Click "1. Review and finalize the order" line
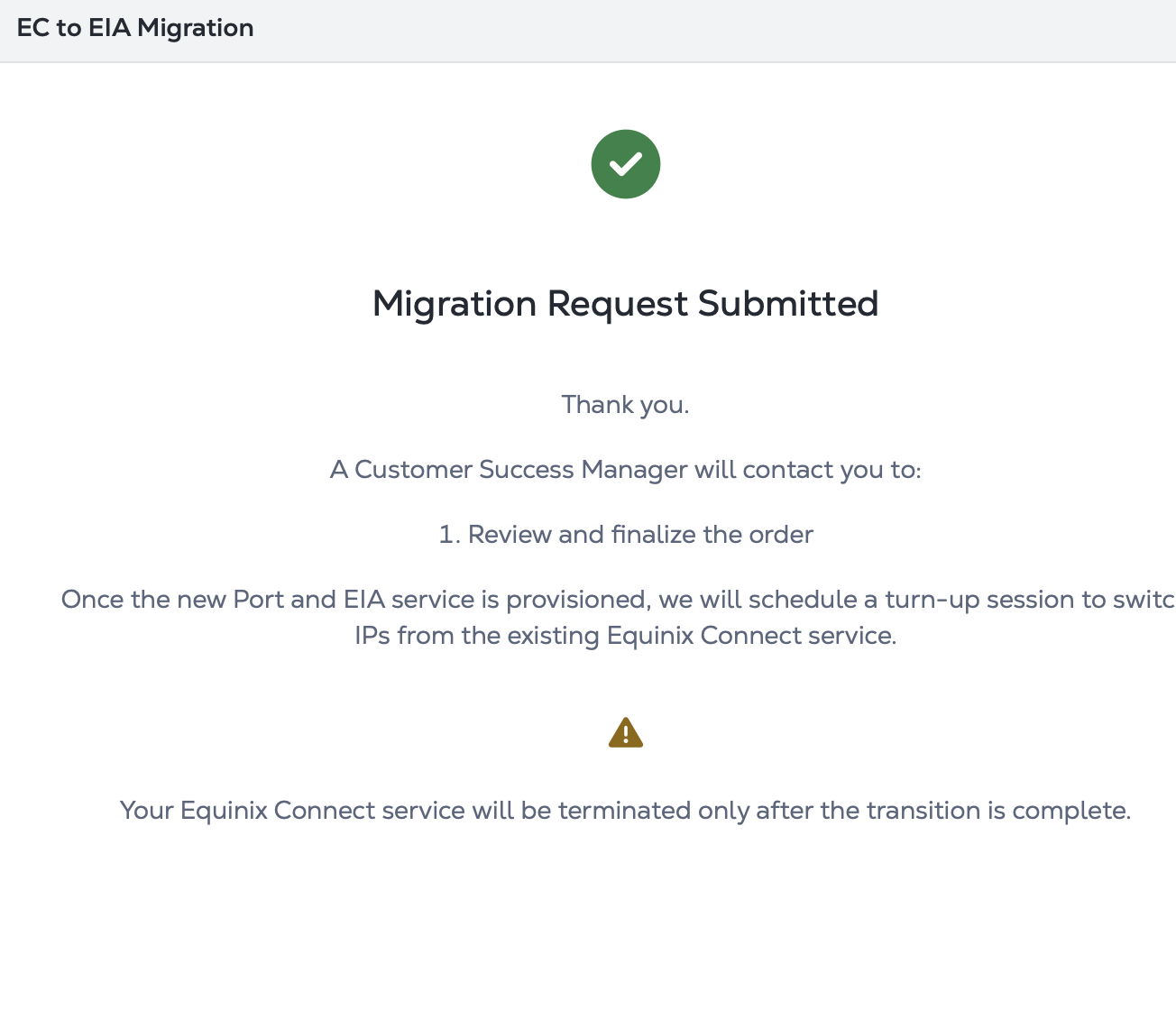Screen dimensions: 1176x1019 pyautogui.click(x=626, y=535)
